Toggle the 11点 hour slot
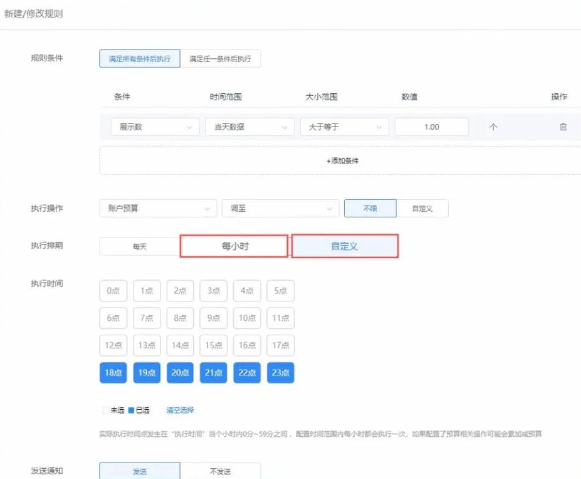581x479 pixels. (x=280, y=318)
